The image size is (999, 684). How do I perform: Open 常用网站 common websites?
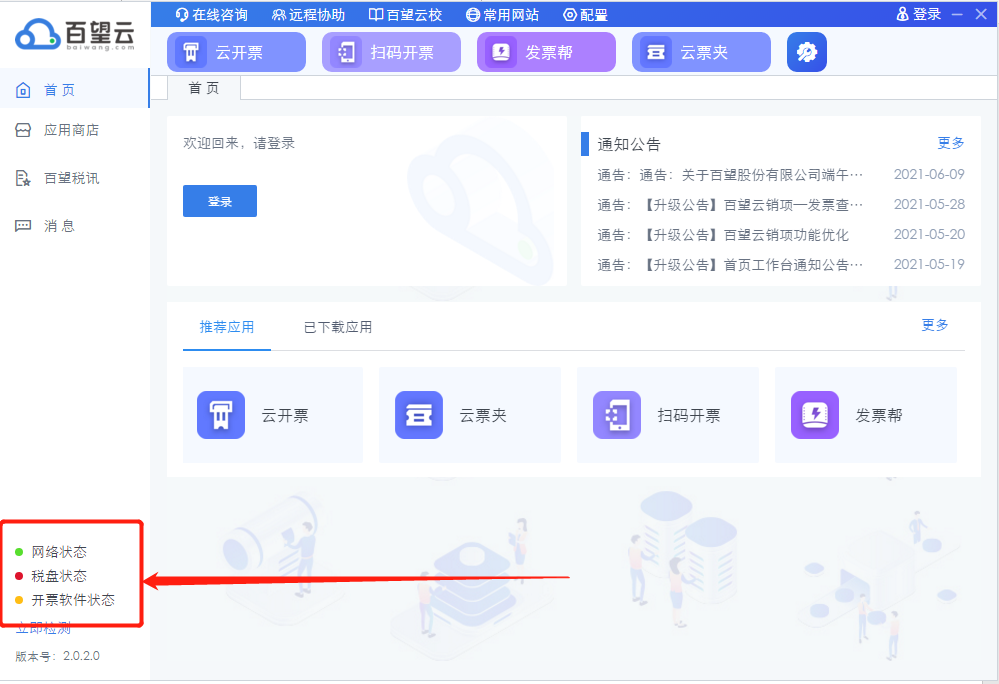(x=502, y=15)
